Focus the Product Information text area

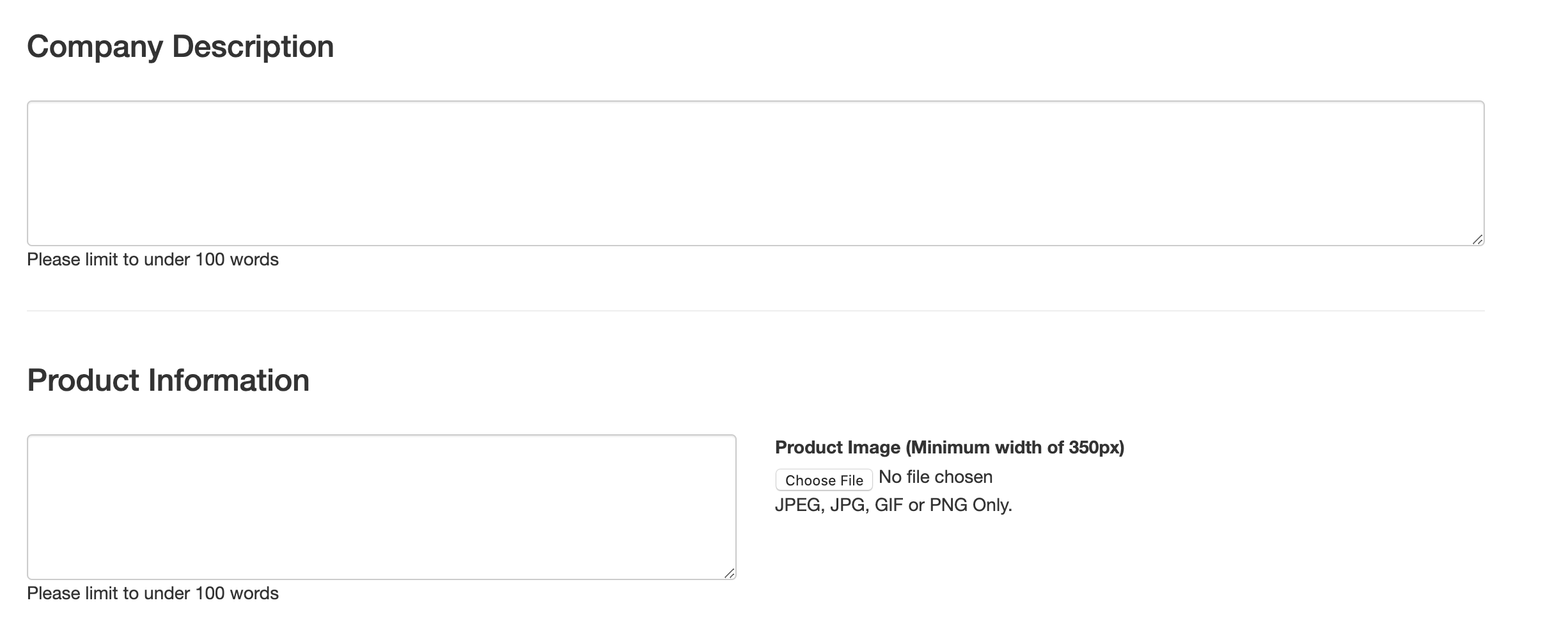[381, 507]
